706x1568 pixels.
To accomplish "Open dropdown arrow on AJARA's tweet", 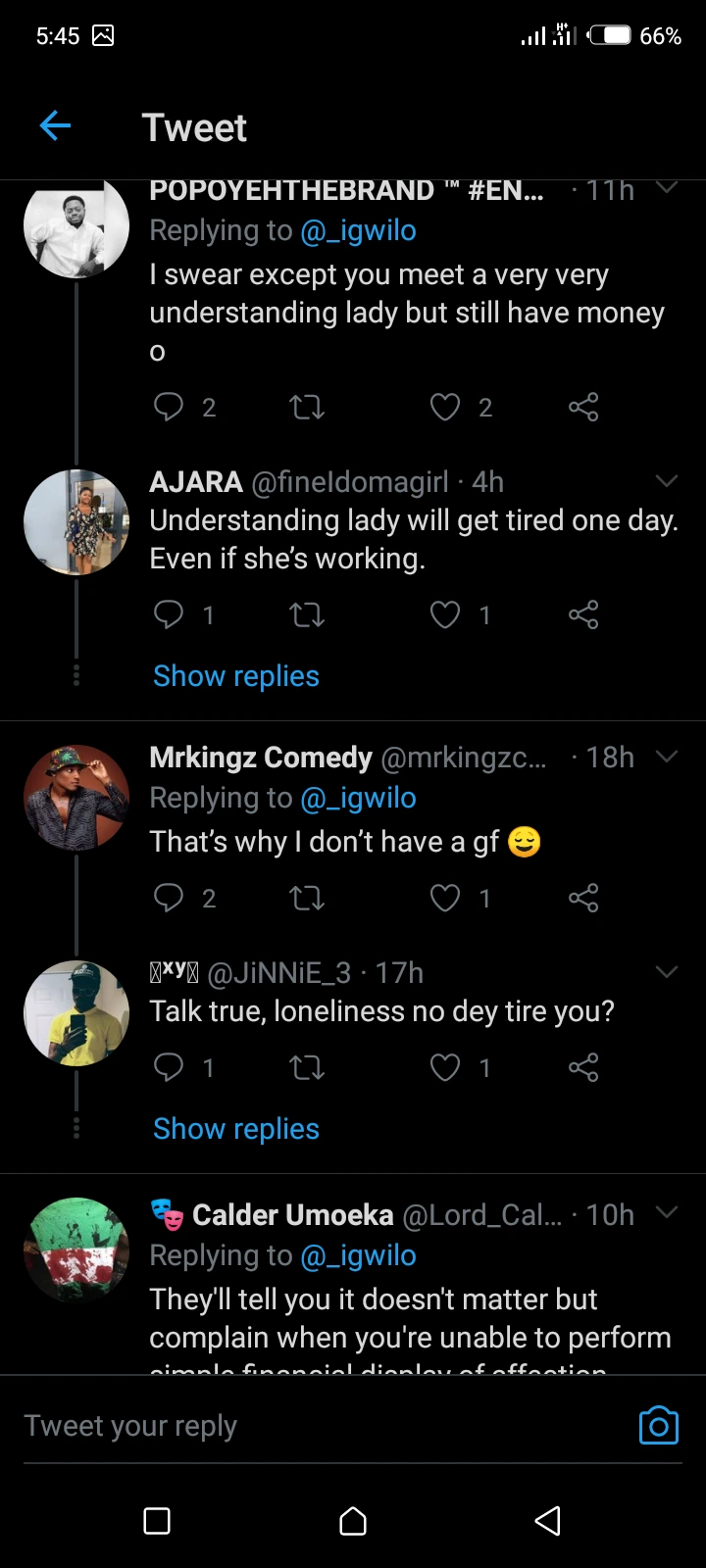I will pyautogui.click(x=667, y=481).
